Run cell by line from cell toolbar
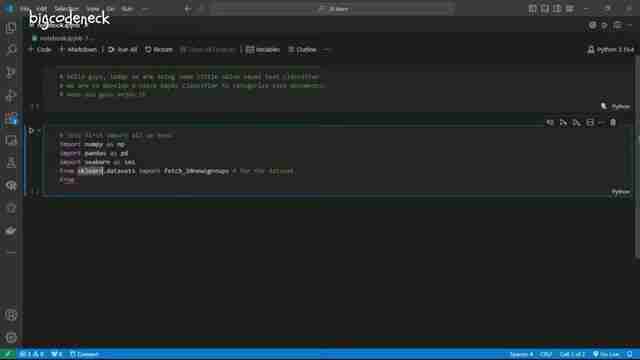The width and height of the screenshot is (640, 360). tap(550, 122)
